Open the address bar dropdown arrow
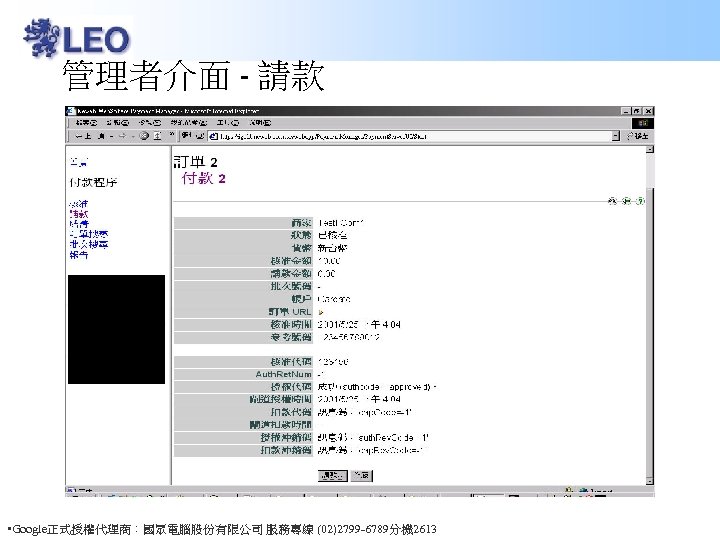Screen dimensions: 720x540 616,136
